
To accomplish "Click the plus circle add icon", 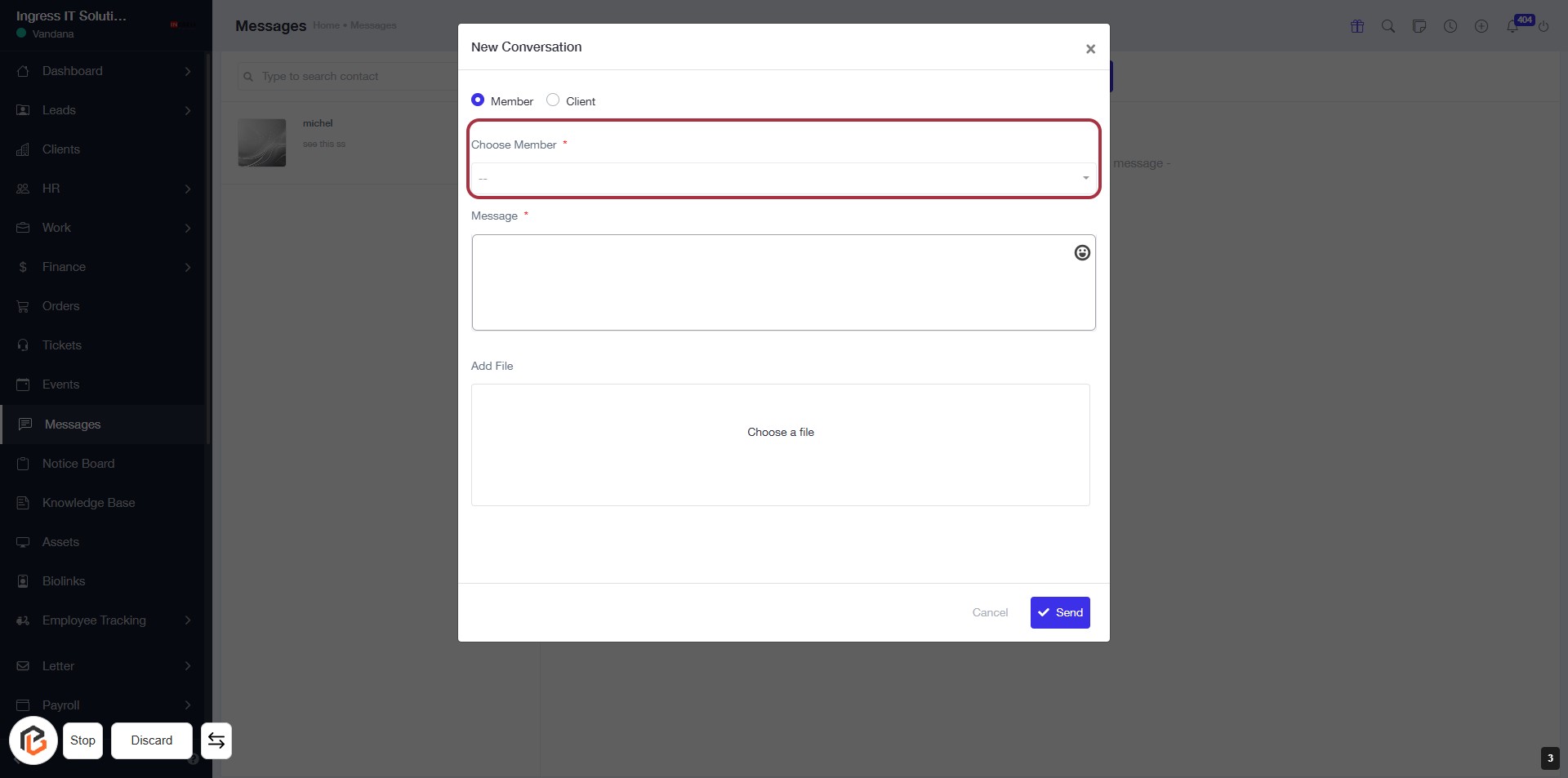I will point(1481,26).
